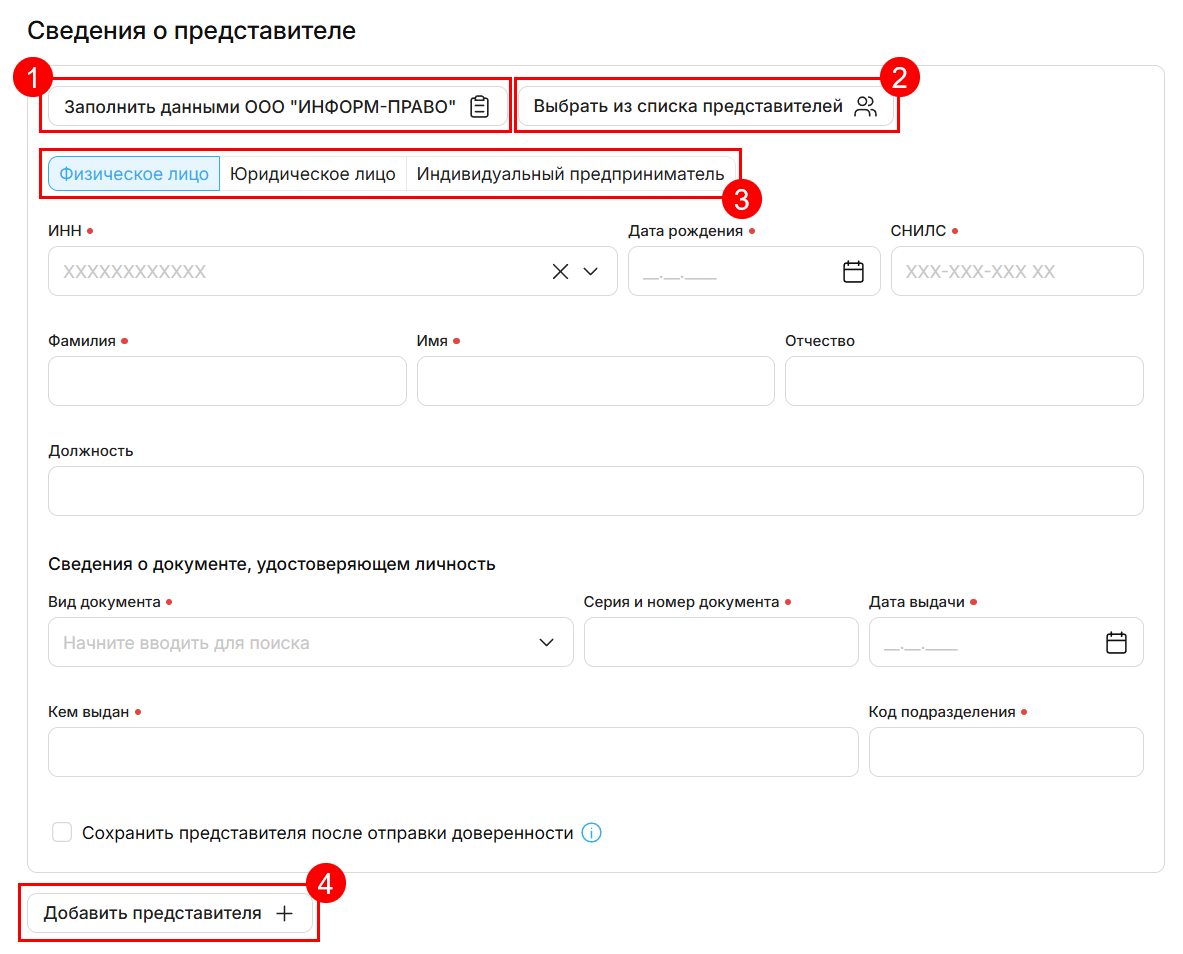Switch to Индивидуальный предприниматель tab
Screen dimensions: 1183x954
coord(570,174)
